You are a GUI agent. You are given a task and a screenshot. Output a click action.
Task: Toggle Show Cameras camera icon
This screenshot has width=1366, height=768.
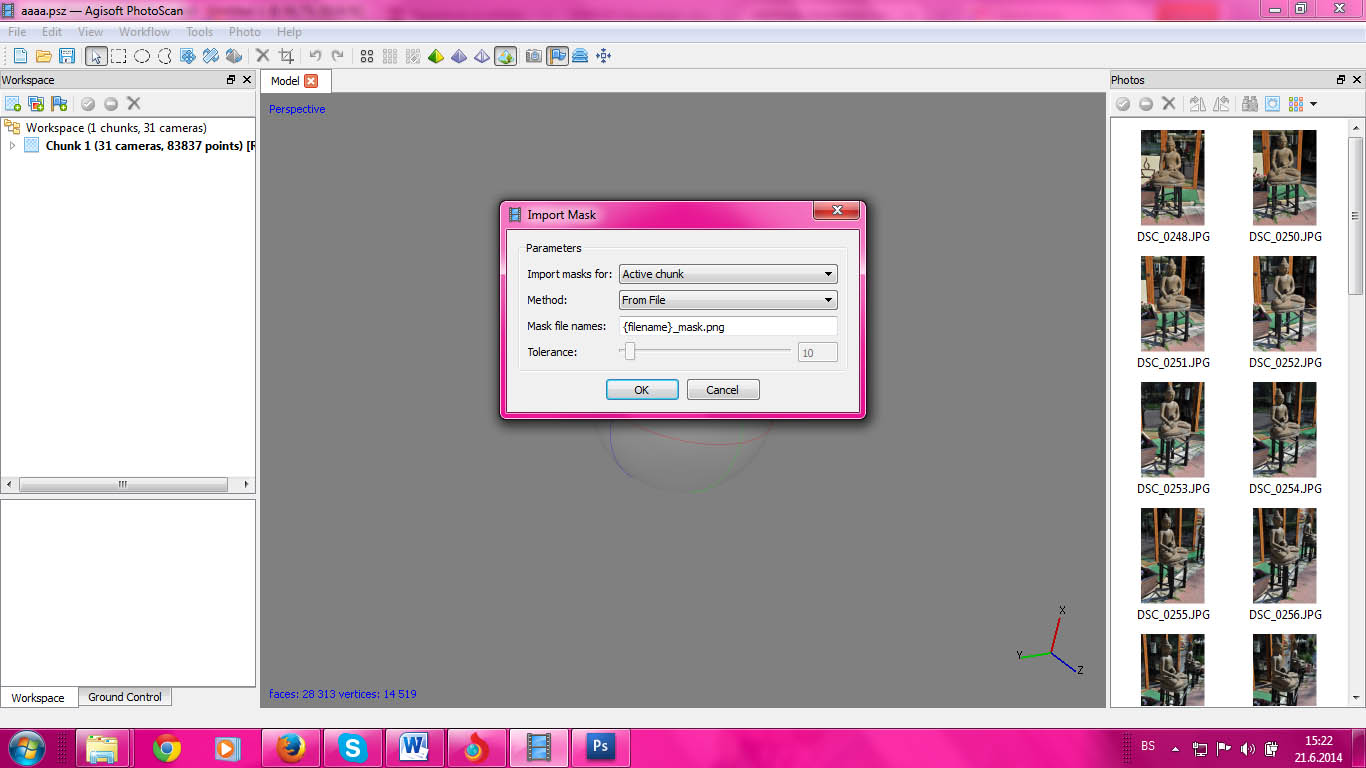(x=534, y=56)
